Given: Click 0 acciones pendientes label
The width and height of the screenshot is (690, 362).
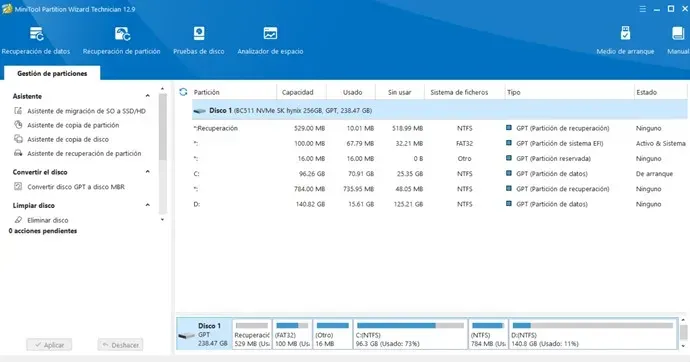Looking at the screenshot, I should (43, 231).
